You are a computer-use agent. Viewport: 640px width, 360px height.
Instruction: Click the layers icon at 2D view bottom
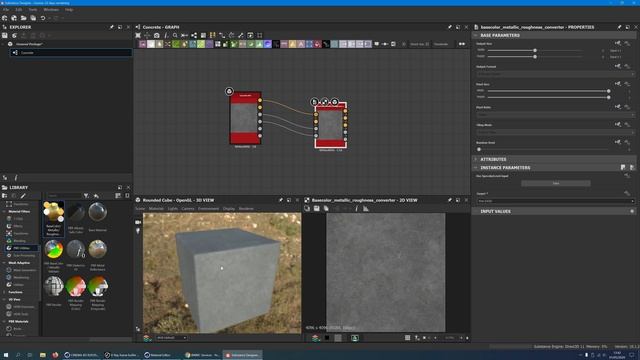click(x=315, y=338)
